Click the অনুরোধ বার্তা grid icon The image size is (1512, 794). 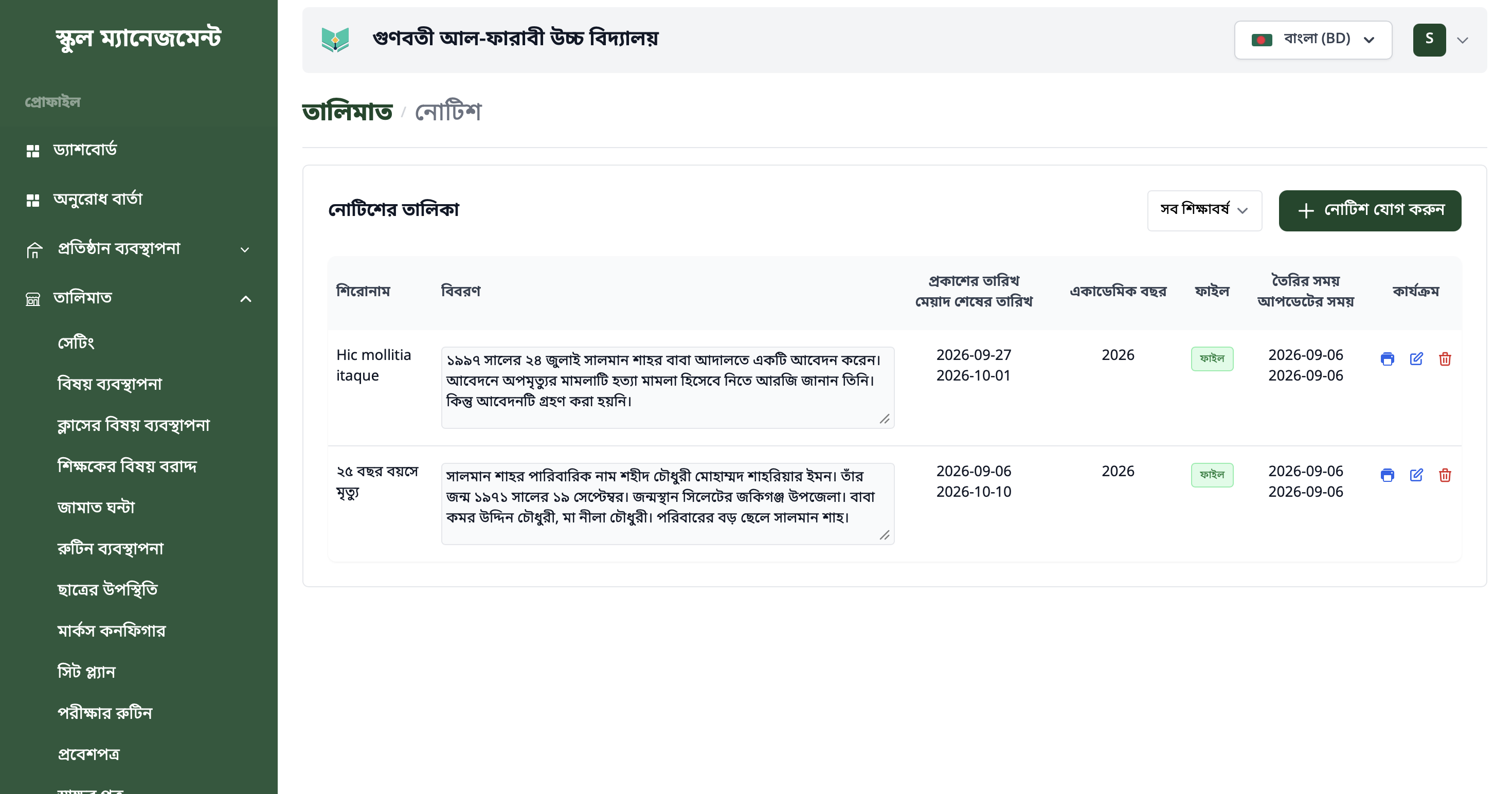pyautogui.click(x=33, y=200)
